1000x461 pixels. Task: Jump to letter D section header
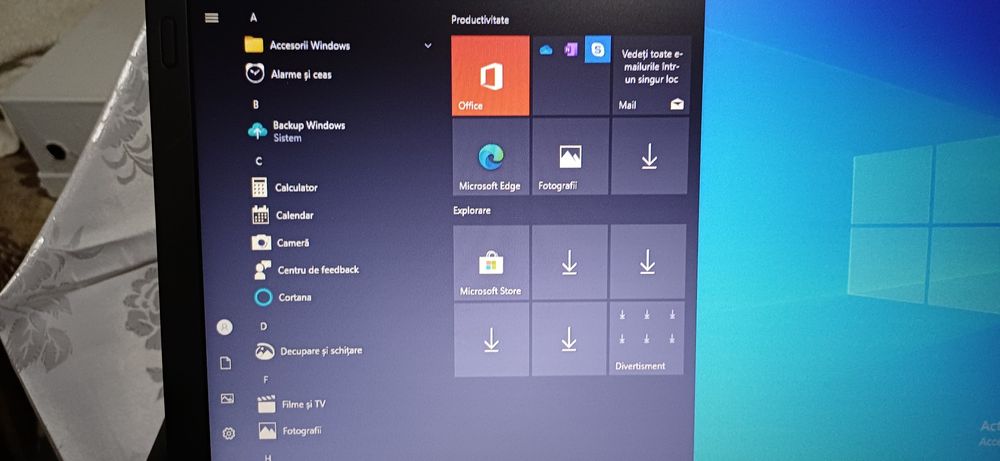(x=263, y=326)
